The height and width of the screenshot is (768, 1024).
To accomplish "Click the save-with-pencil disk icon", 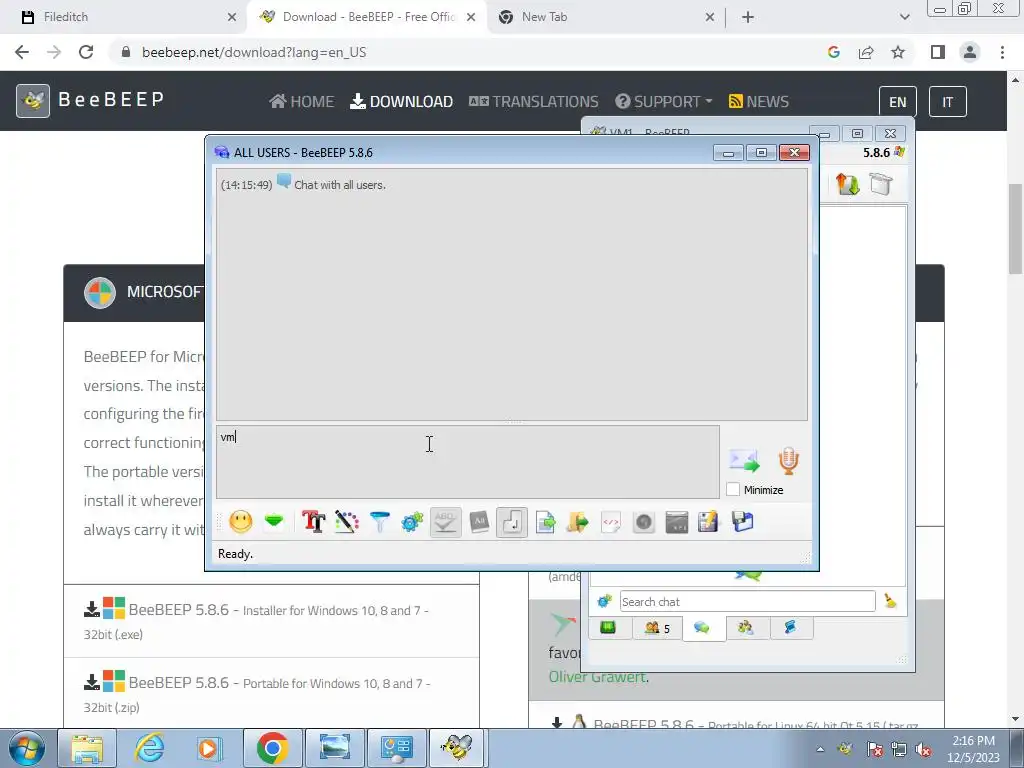I will pos(709,522).
